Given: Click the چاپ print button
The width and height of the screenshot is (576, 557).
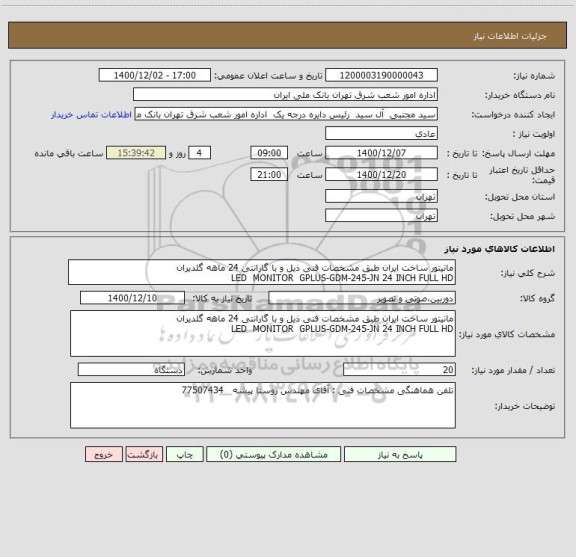Looking at the screenshot, I should [x=184, y=454].
